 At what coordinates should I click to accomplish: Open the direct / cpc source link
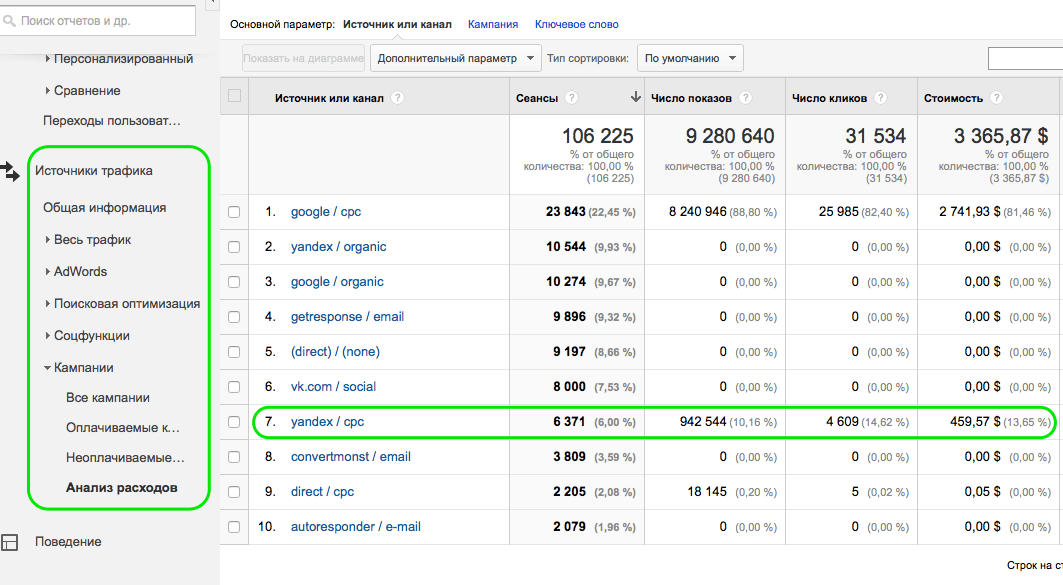pos(322,491)
